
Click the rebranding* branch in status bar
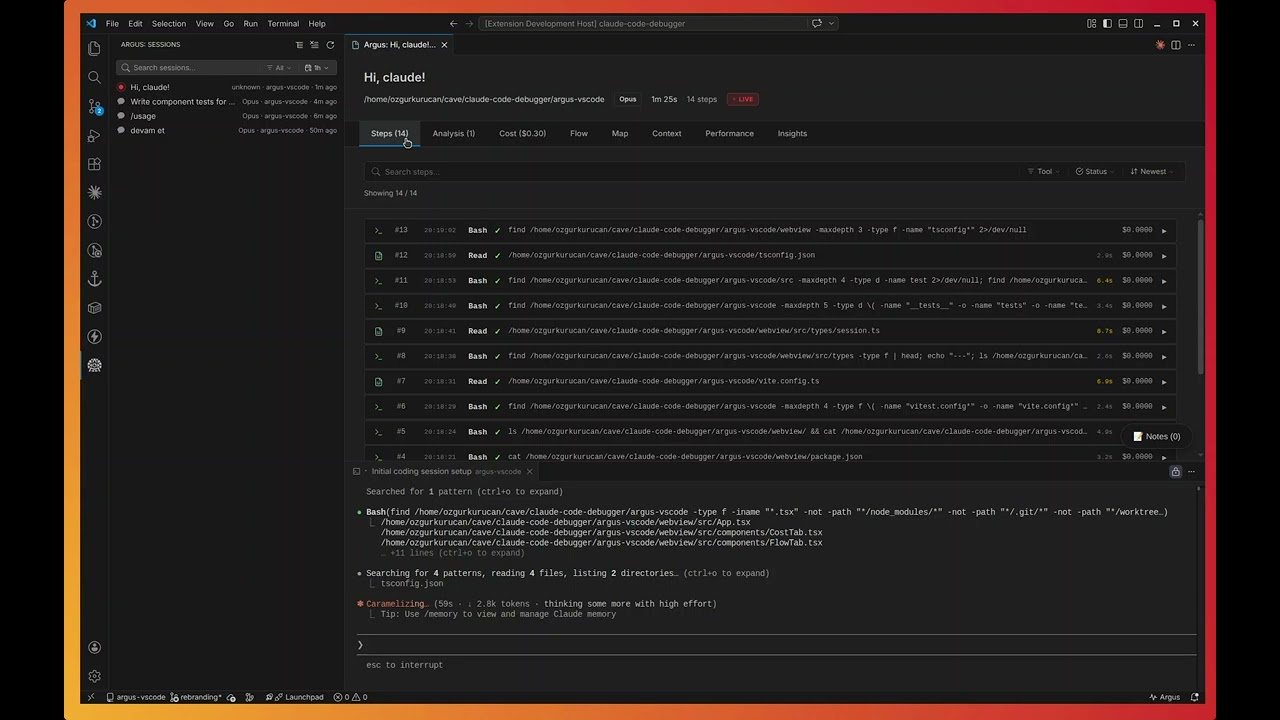coord(195,697)
